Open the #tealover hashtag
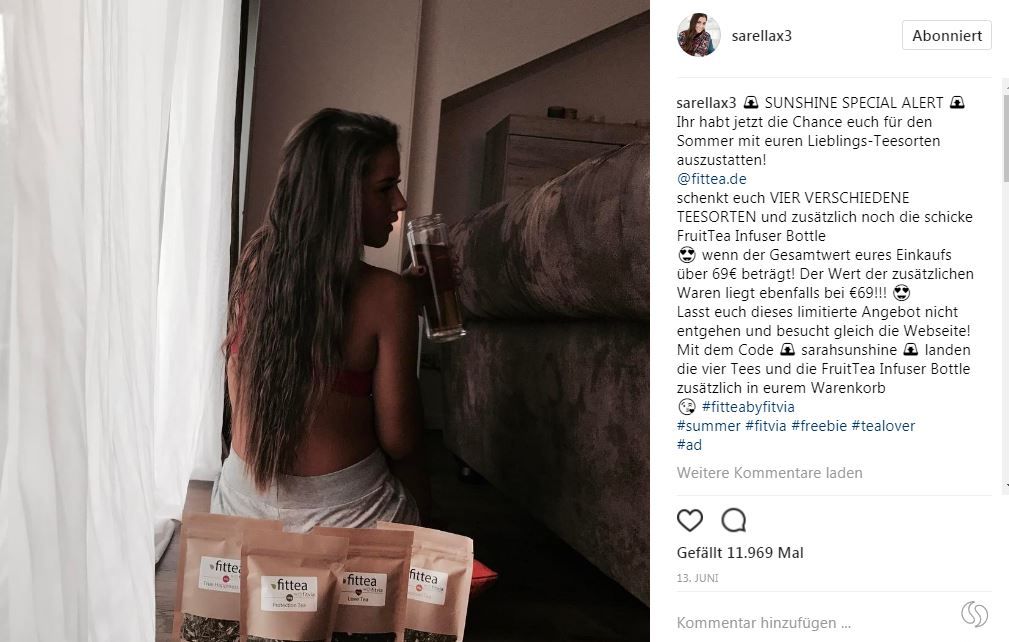The width and height of the screenshot is (1009, 642). (883, 426)
